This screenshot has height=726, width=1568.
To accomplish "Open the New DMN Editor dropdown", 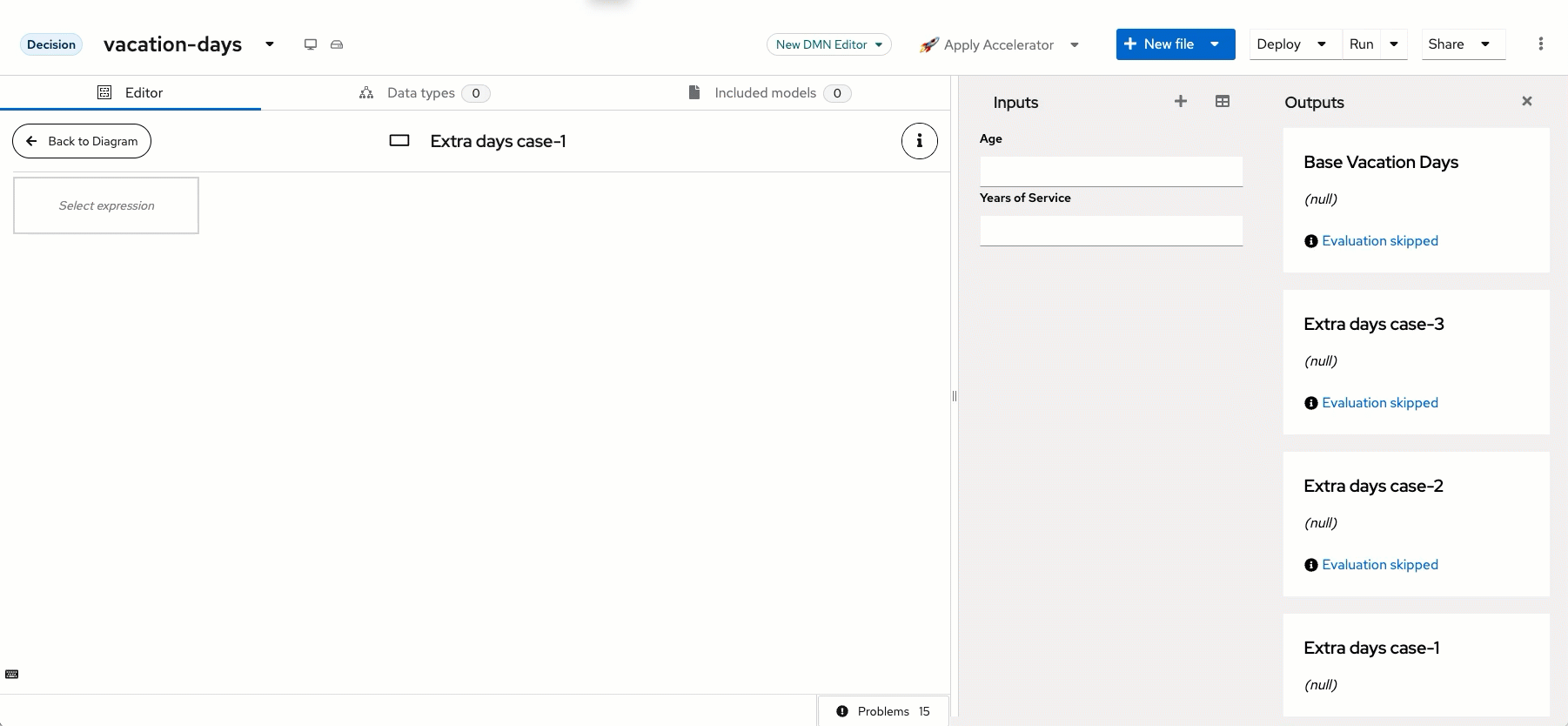I will tap(828, 44).
